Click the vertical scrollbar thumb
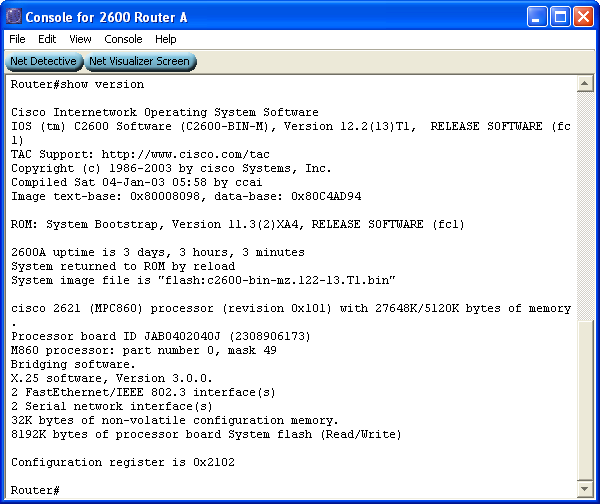The height and width of the screenshot is (504, 600). (585, 400)
